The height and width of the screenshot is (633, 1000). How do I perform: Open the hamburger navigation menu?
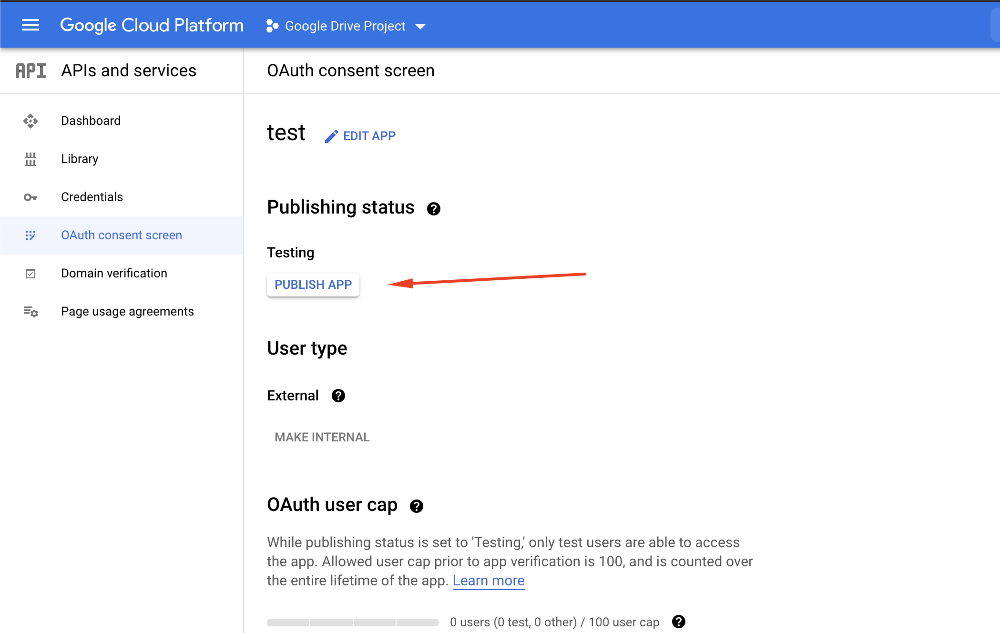pos(30,25)
